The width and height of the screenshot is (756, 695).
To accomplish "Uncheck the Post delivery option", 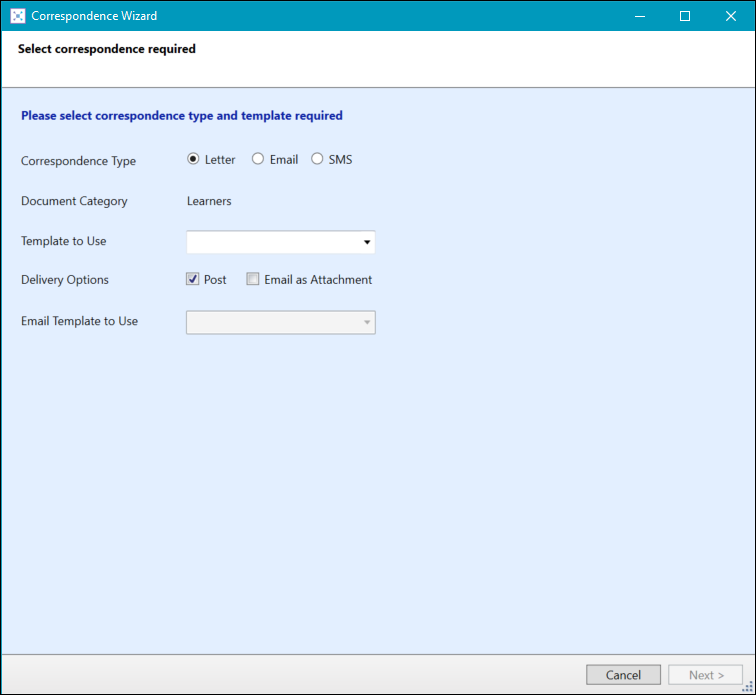I will click(193, 280).
